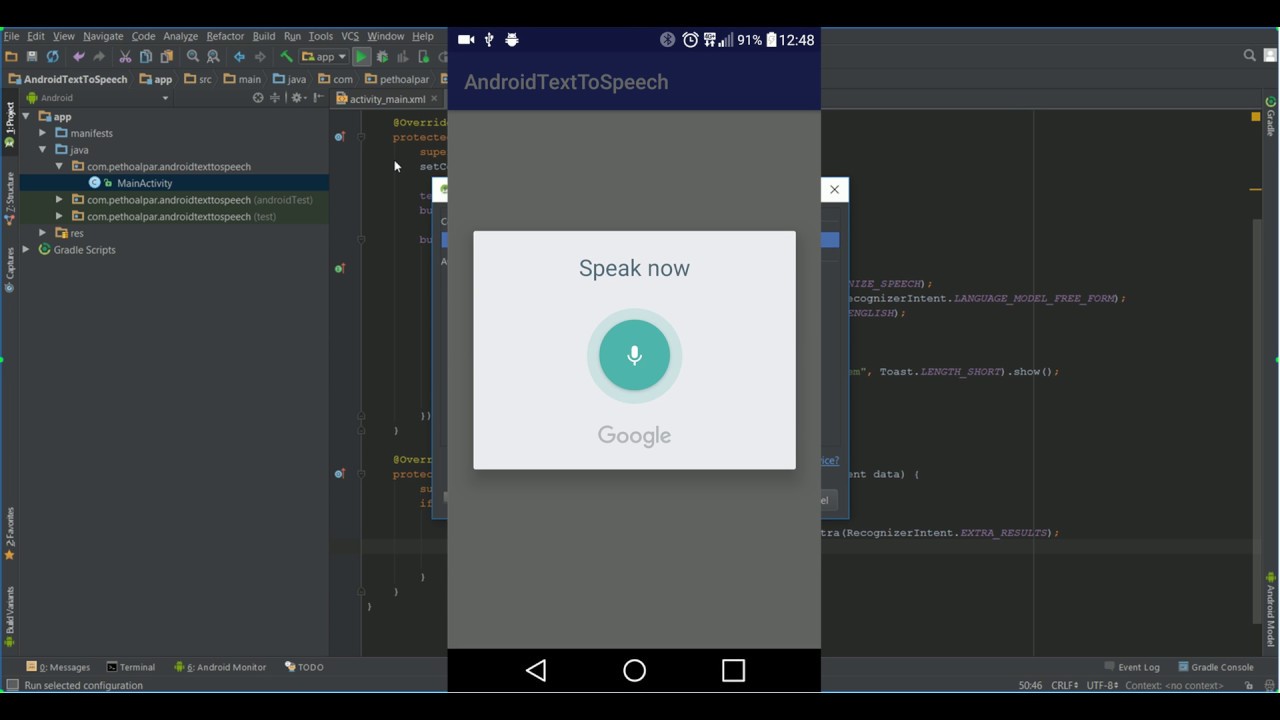
Task: Open the Structure side tool tab
Action: (x=10, y=199)
